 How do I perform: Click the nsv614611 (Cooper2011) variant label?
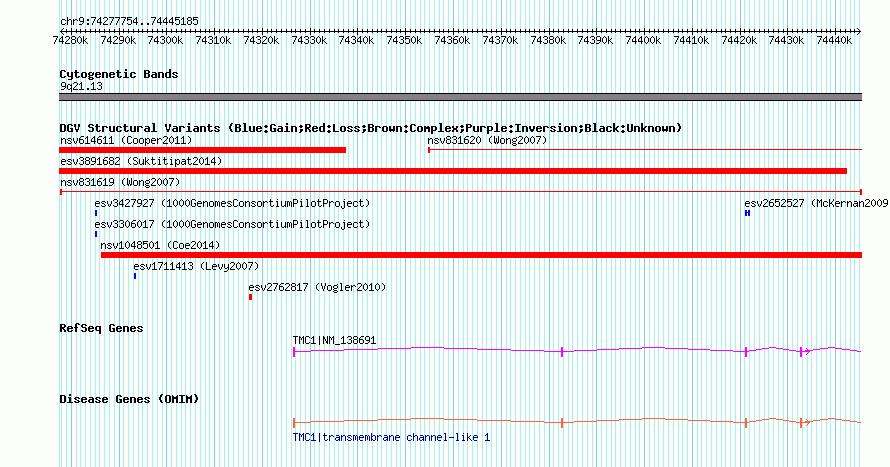coord(126,140)
